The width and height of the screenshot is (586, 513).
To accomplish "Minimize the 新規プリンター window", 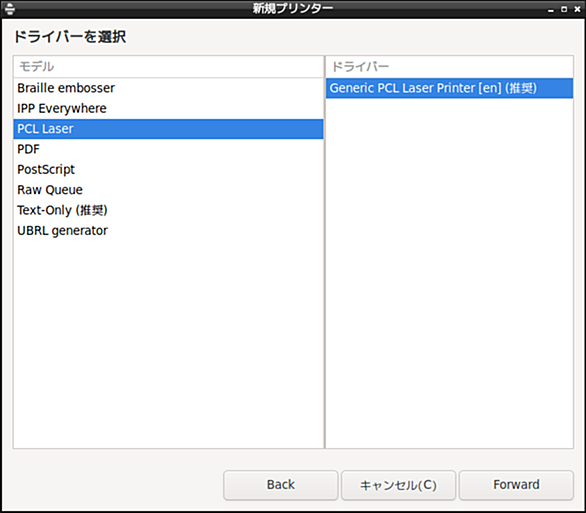I will [551, 9].
